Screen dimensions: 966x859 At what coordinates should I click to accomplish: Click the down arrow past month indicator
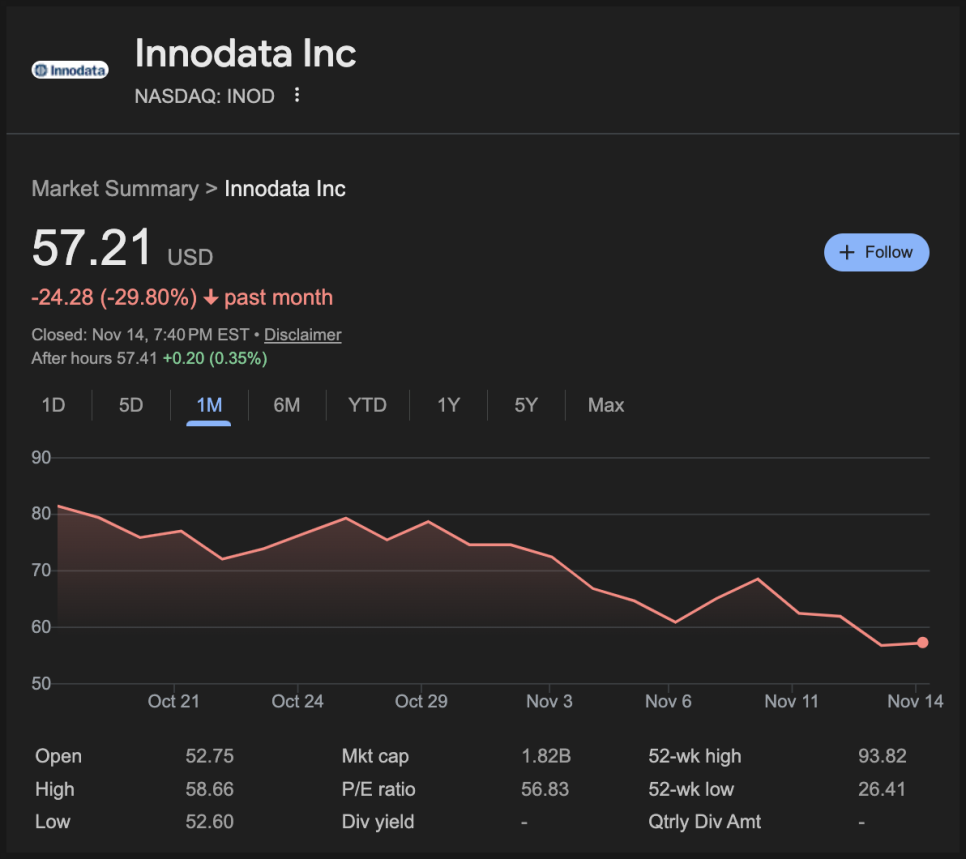(x=211, y=298)
